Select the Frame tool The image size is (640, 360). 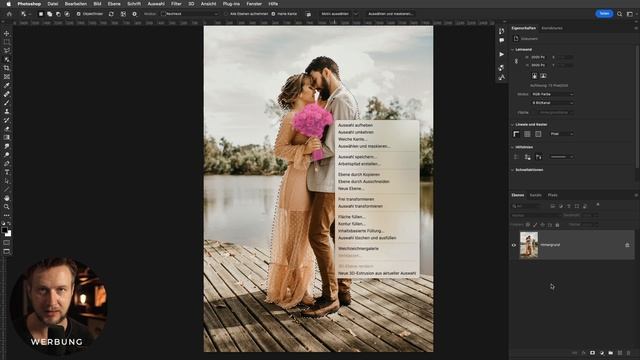[x=7, y=77]
